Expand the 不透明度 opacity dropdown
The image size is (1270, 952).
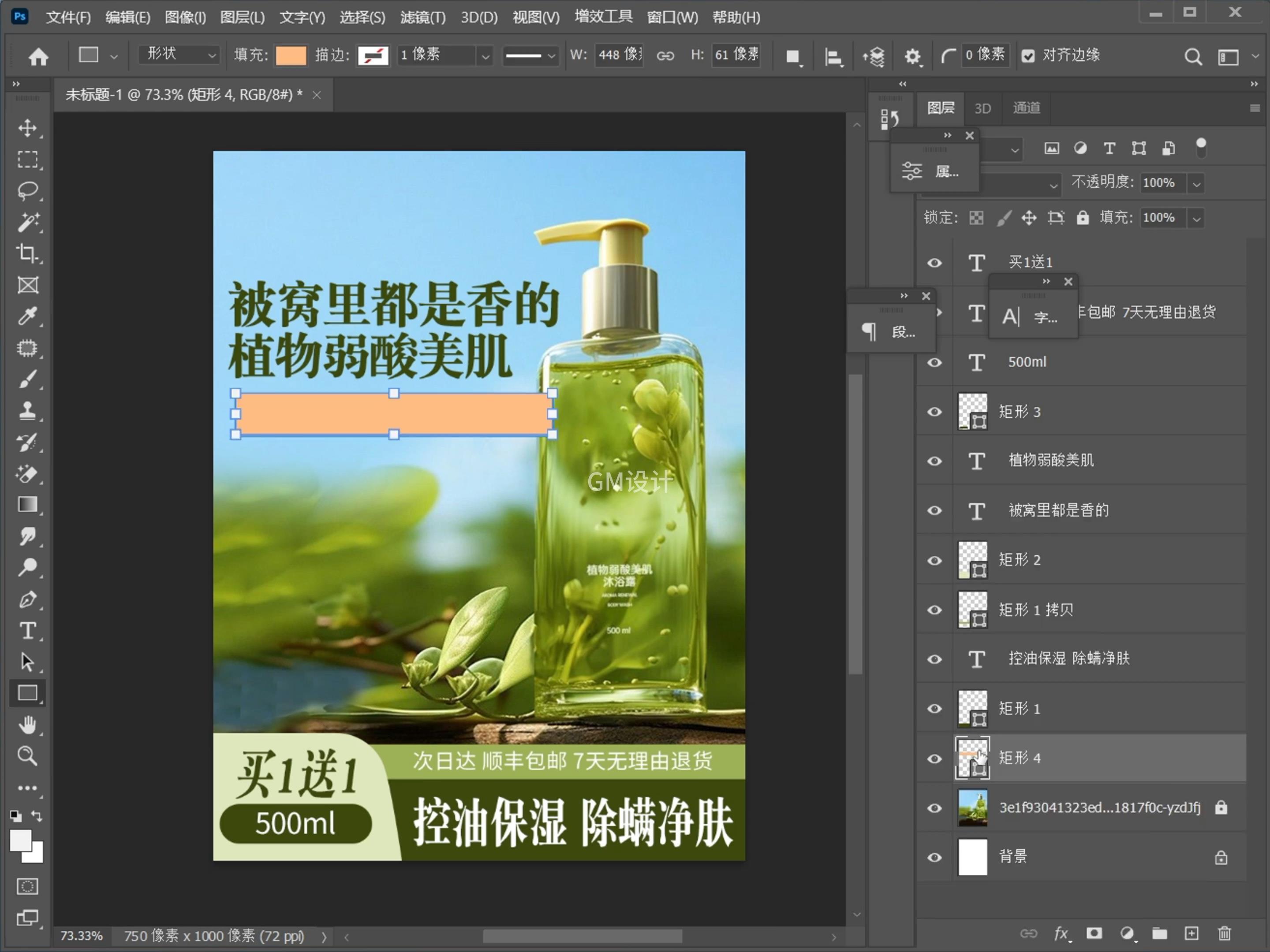(x=1196, y=184)
